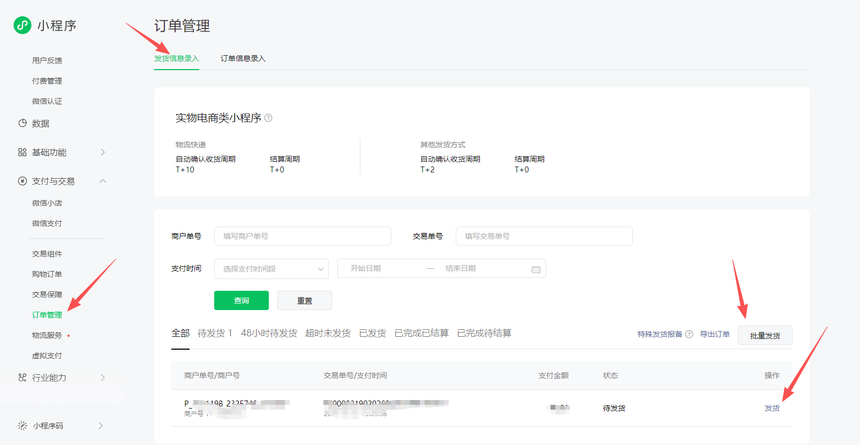Screen dimensions: 860x445
Task: Select the 已发货 tab
Action: click(372, 333)
